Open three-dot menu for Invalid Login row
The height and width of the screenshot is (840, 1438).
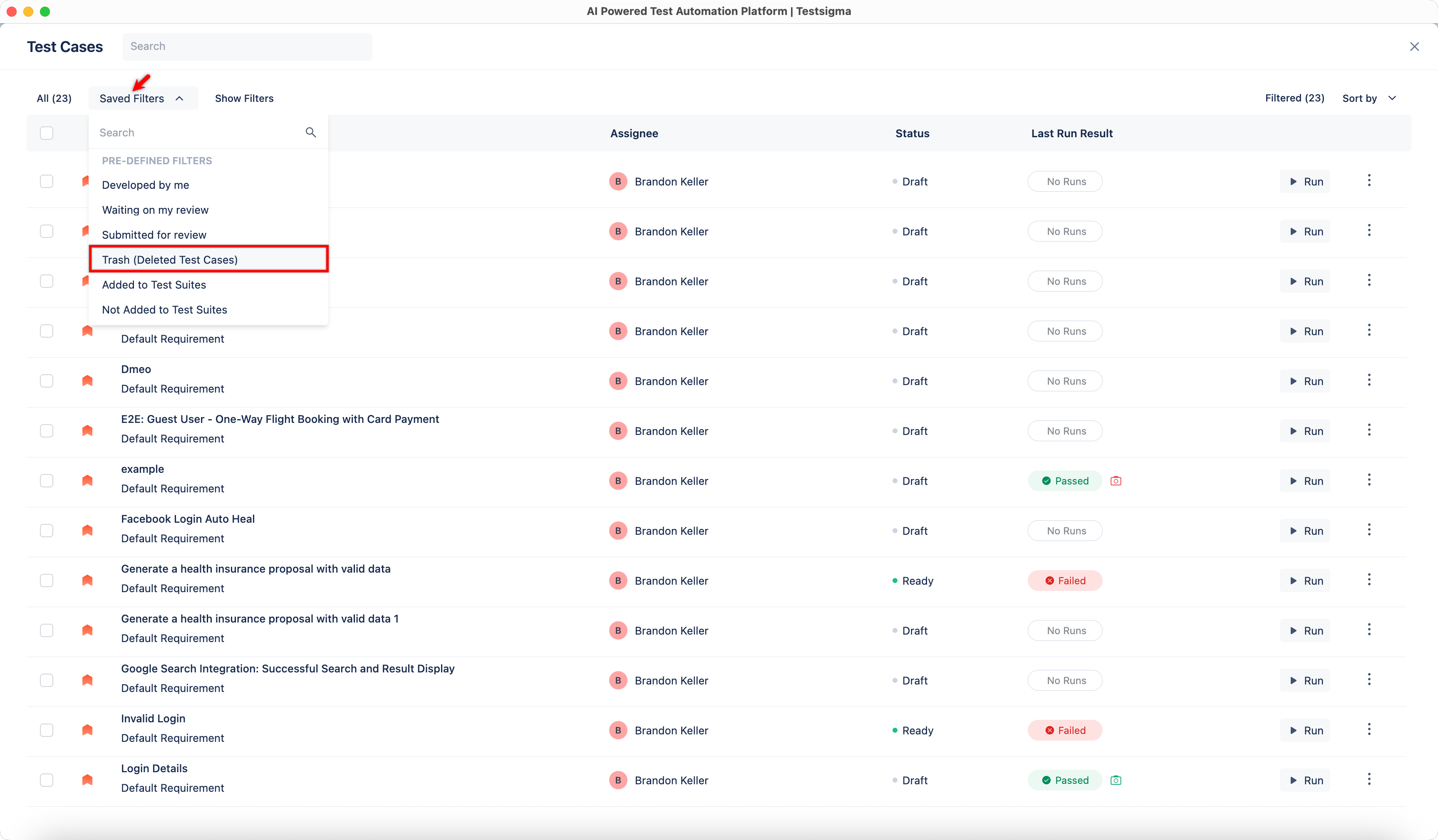pyautogui.click(x=1369, y=729)
